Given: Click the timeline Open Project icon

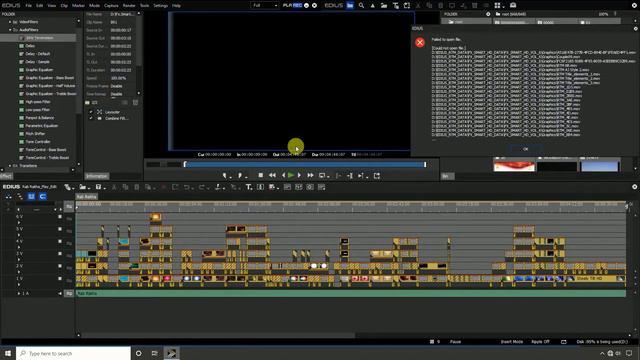Looking at the screenshot, I should [x=83, y=187].
